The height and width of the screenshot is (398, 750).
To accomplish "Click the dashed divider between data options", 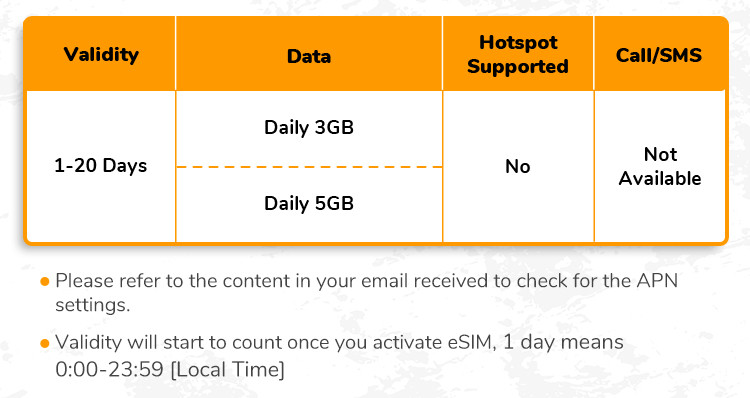I will coord(309,167).
